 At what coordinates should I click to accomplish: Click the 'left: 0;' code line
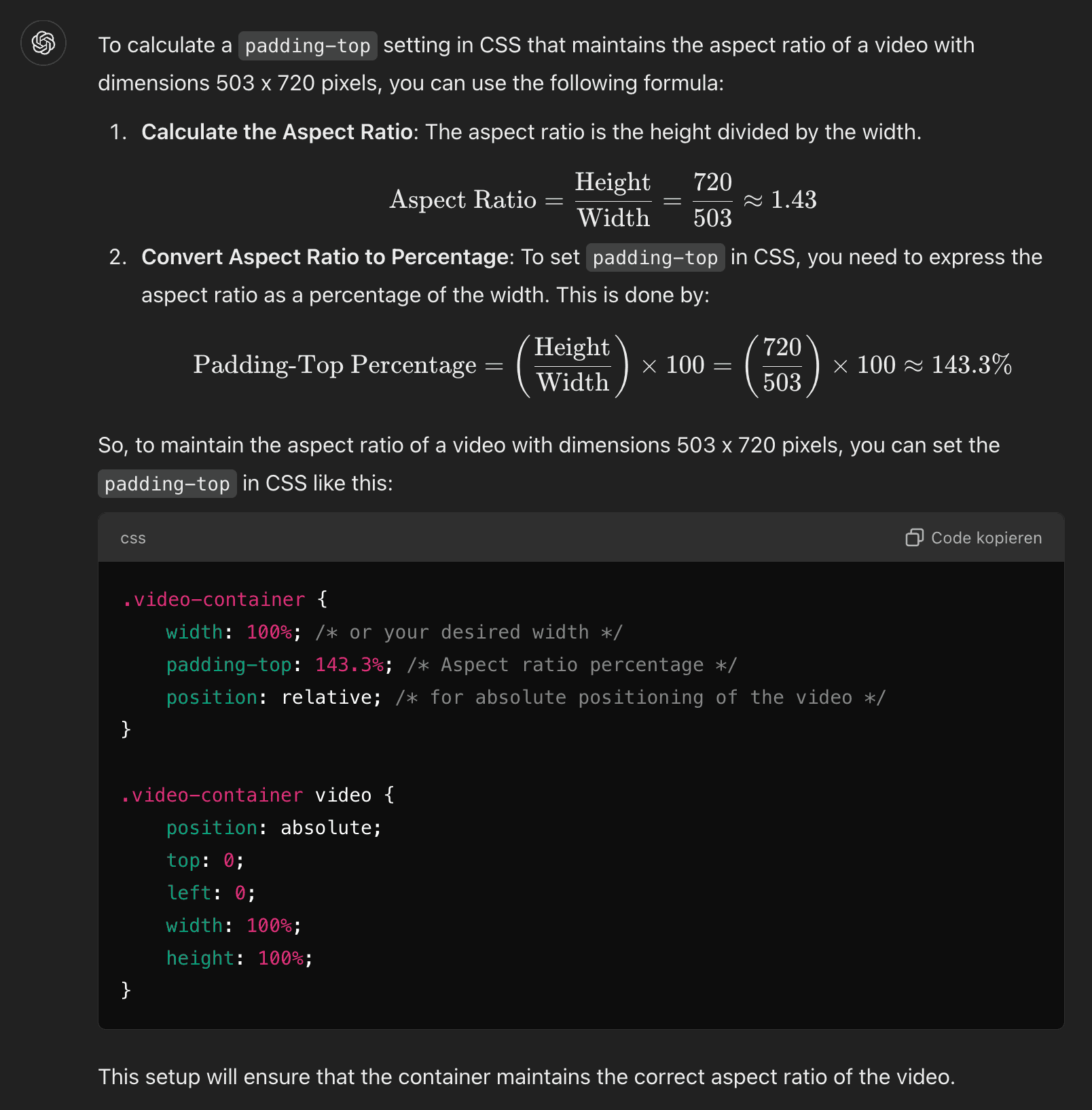coord(211,893)
